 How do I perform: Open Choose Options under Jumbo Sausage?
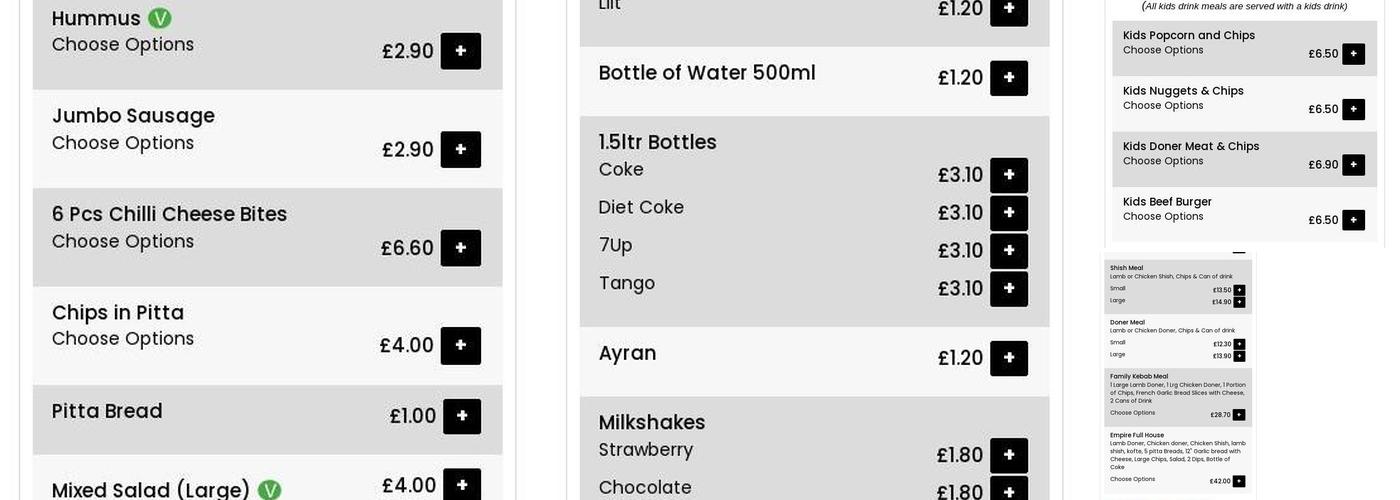123,143
